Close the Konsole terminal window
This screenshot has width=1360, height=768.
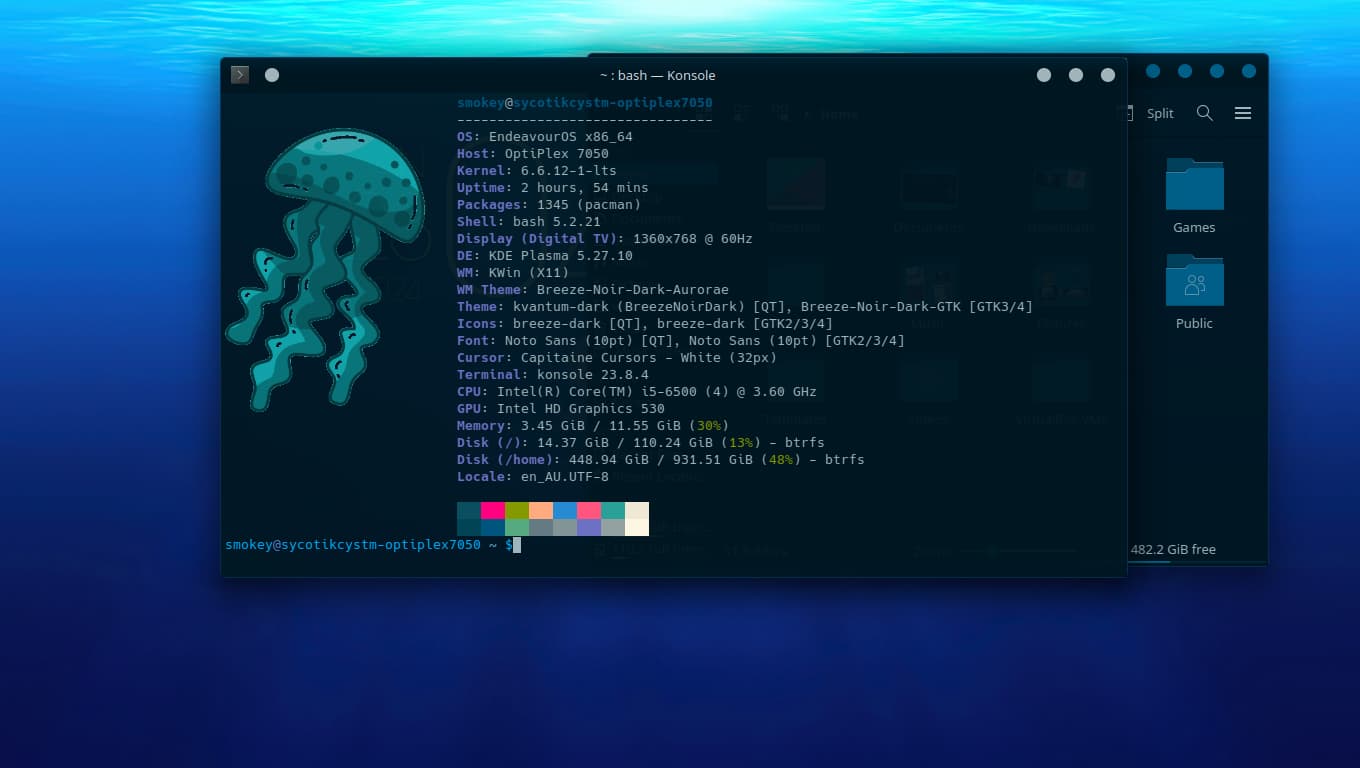coord(1108,75)
